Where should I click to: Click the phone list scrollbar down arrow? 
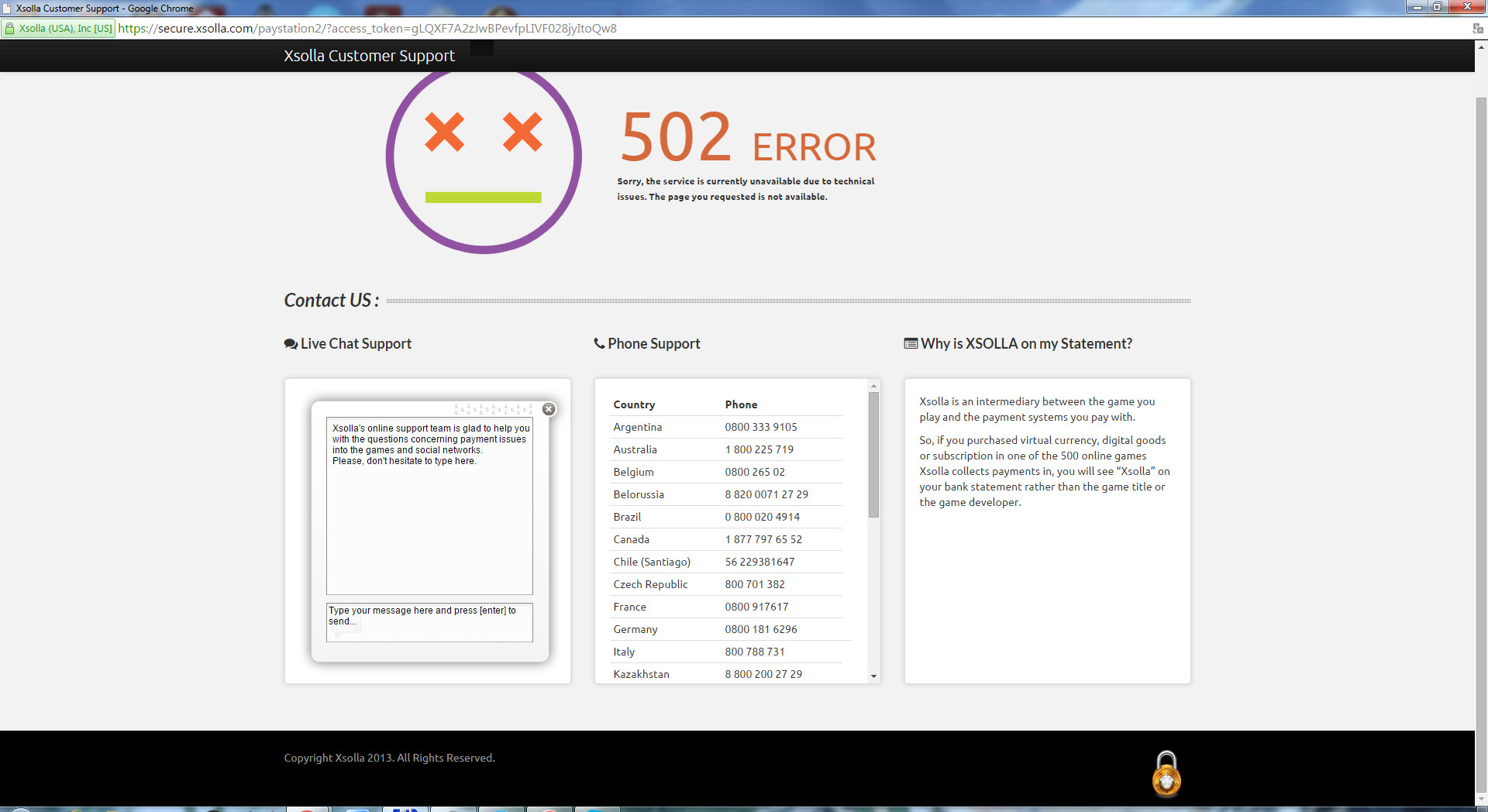[873, 676]
